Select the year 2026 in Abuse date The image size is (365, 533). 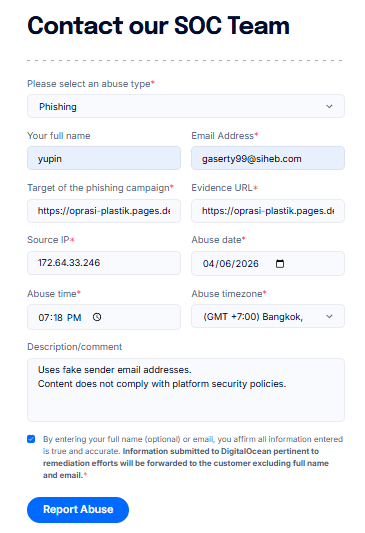(247, 264)
